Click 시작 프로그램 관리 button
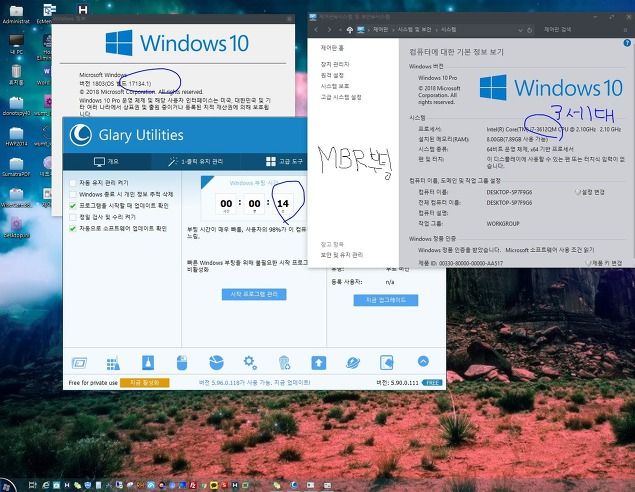 tap(254, 294)
